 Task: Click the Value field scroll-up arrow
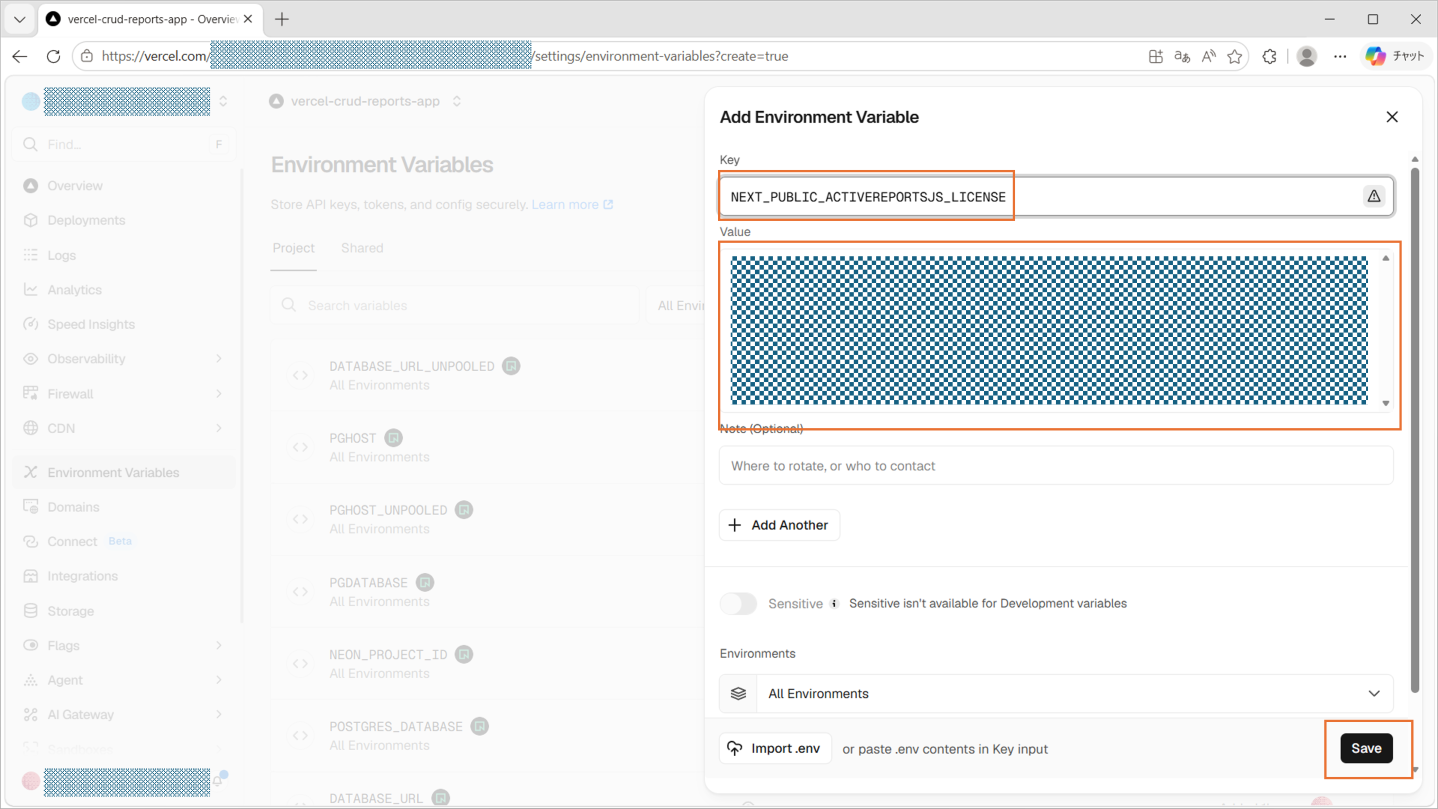coord(1386,258)
